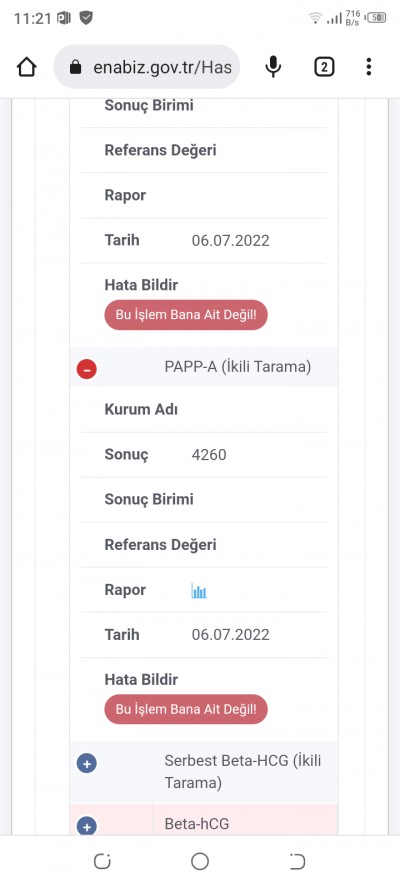Viewport: 400px width, 888px height.
Task: Click the first Bu İşlem Bana Ait Değil! button
Action: click(x=186, y=315)
